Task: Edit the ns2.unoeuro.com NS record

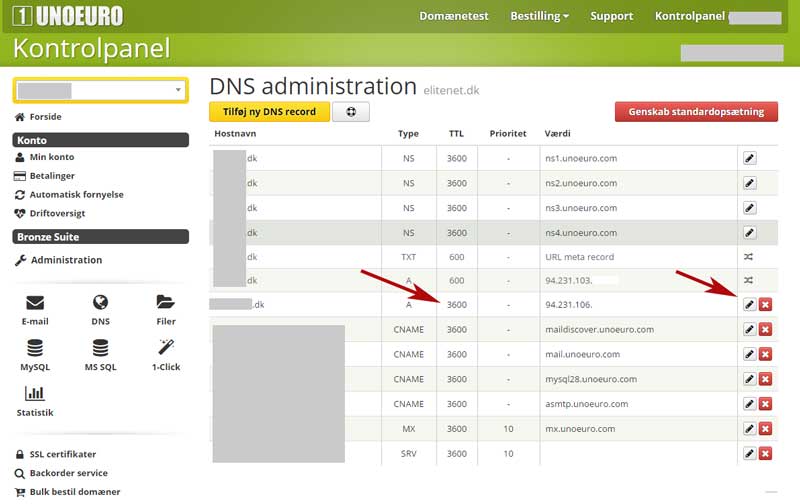Action: pos(749,183)
